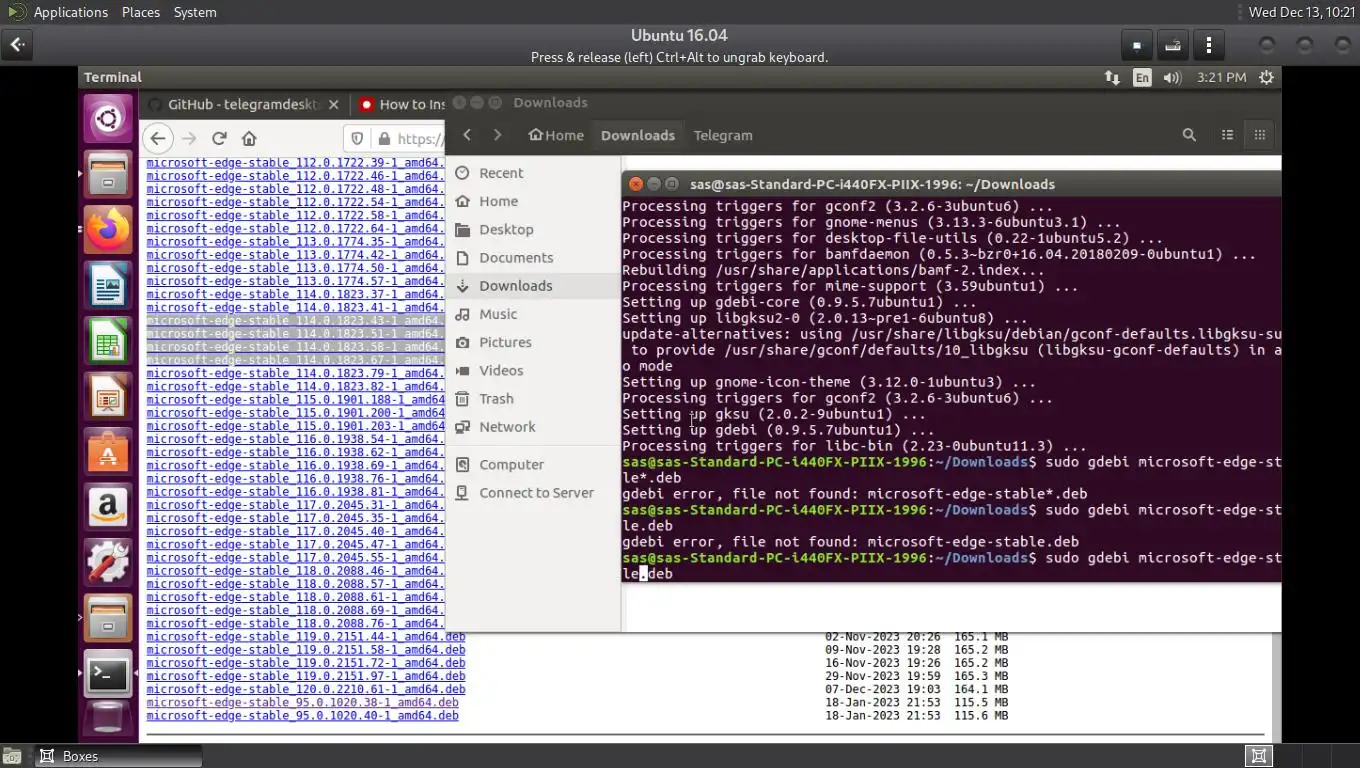Open microsoft-edge-stable_120.0.2210.61-1 deb link
Screen dimensions: 1360x768
tap(306, 689)
